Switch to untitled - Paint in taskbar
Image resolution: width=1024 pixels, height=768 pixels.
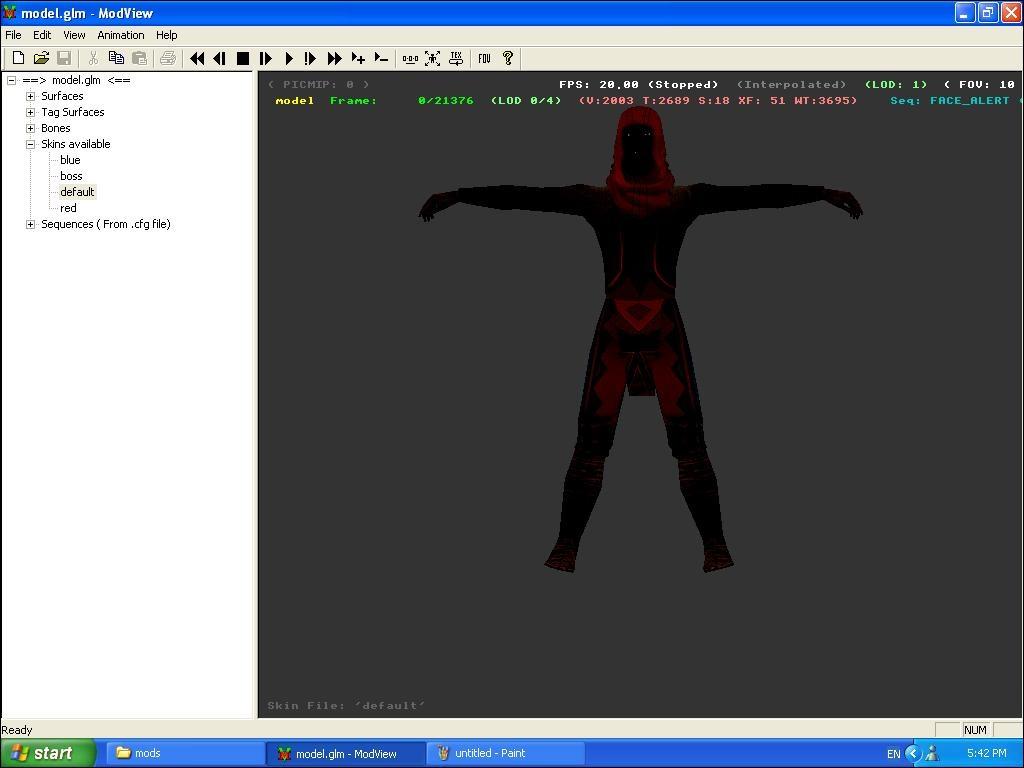click(505, 753)
